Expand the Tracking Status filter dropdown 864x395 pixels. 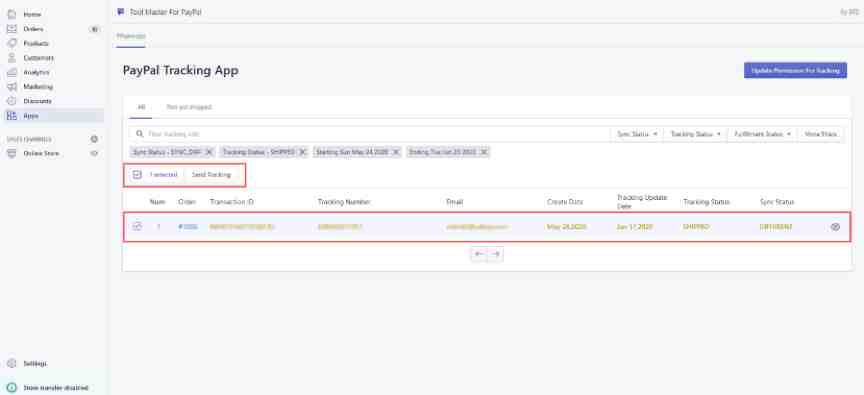coord(695,134)
